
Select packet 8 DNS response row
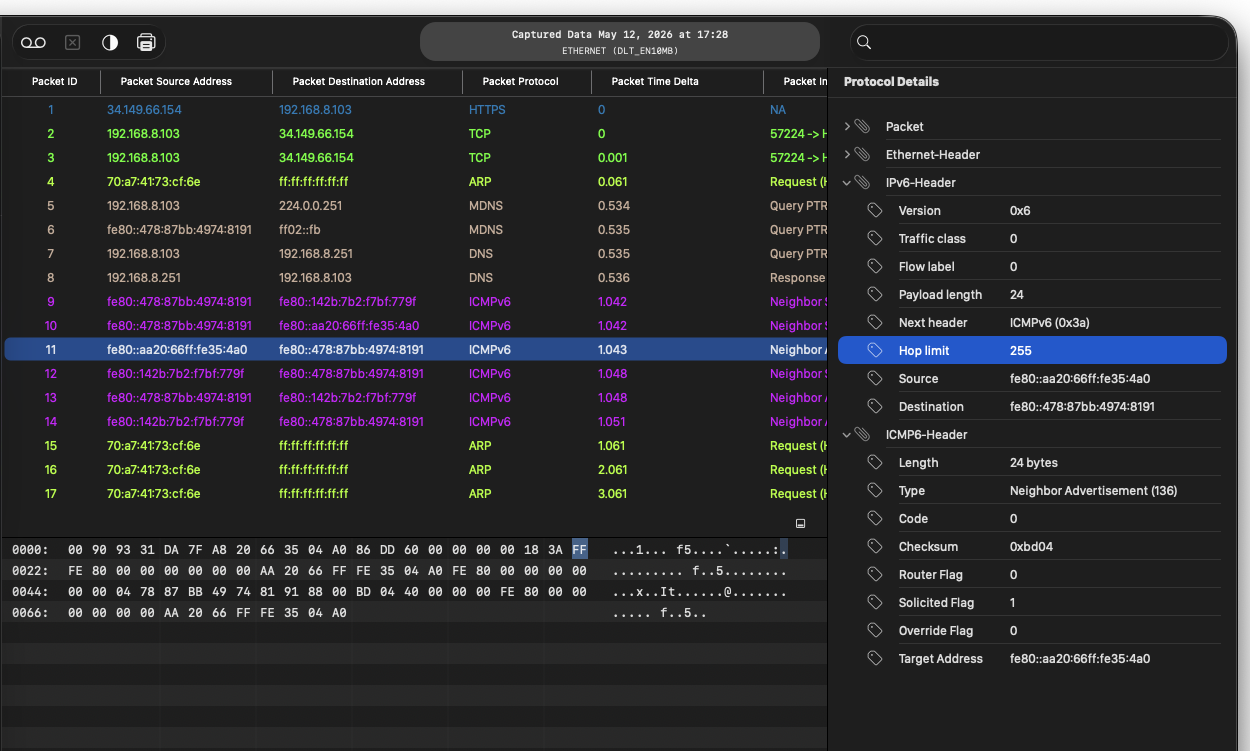click(415, 278)
